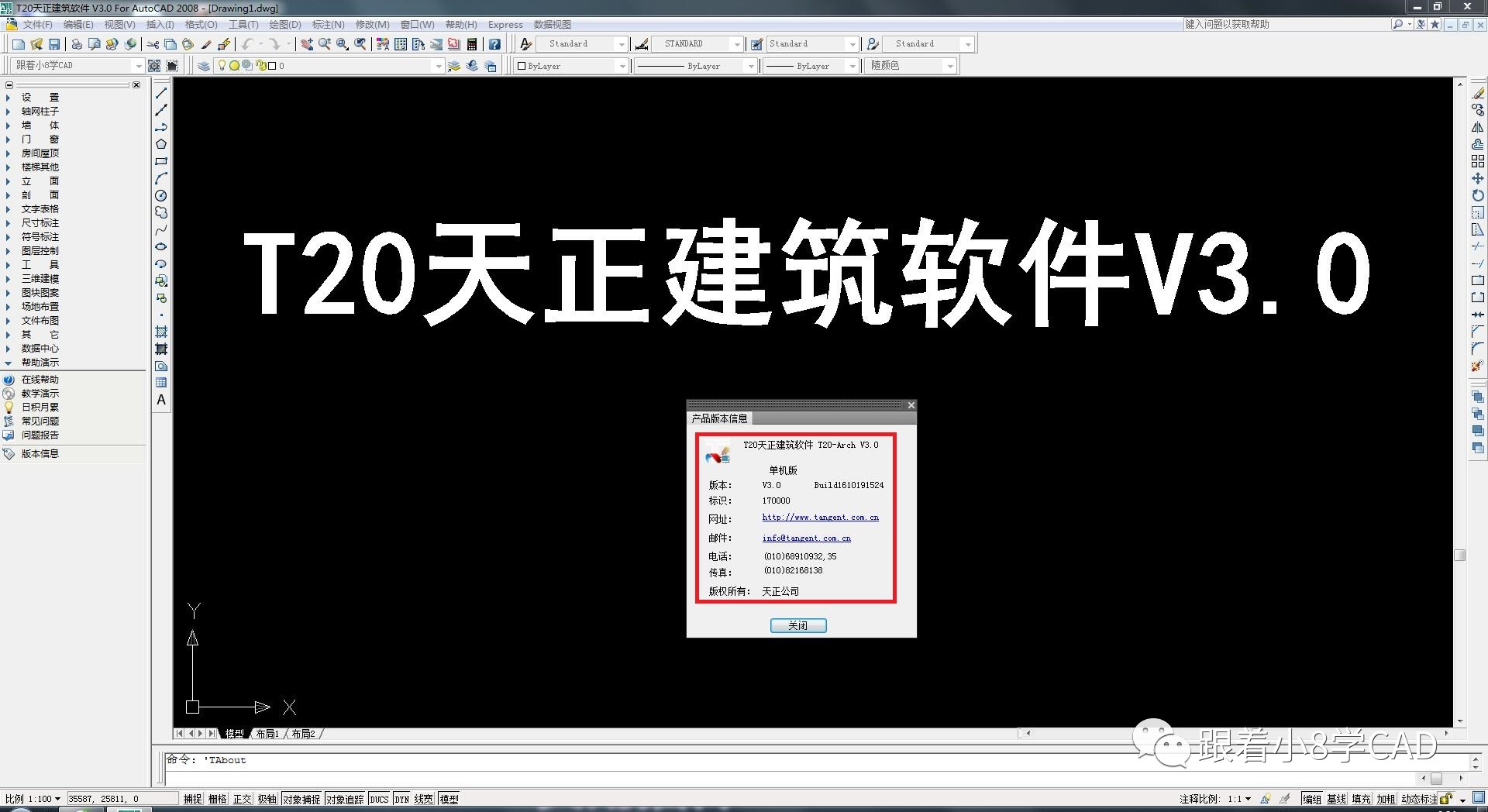The image size is (1488, 812).
Task: Open the 比例 1:100 scale dropdown
Action: point(33,799)
